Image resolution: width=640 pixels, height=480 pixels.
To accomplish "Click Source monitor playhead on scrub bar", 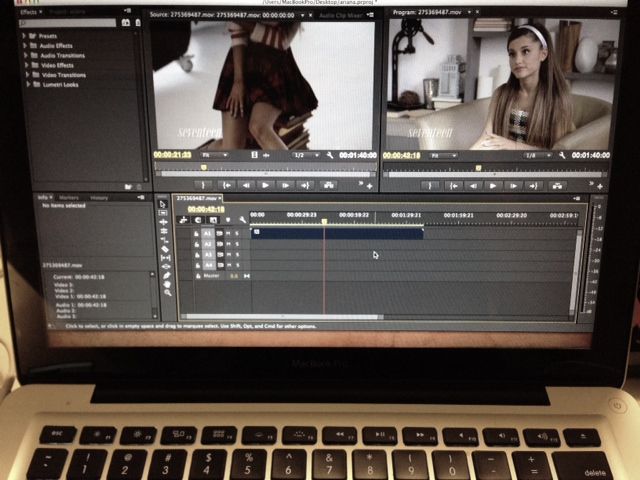I will click(x=203, y=167).
